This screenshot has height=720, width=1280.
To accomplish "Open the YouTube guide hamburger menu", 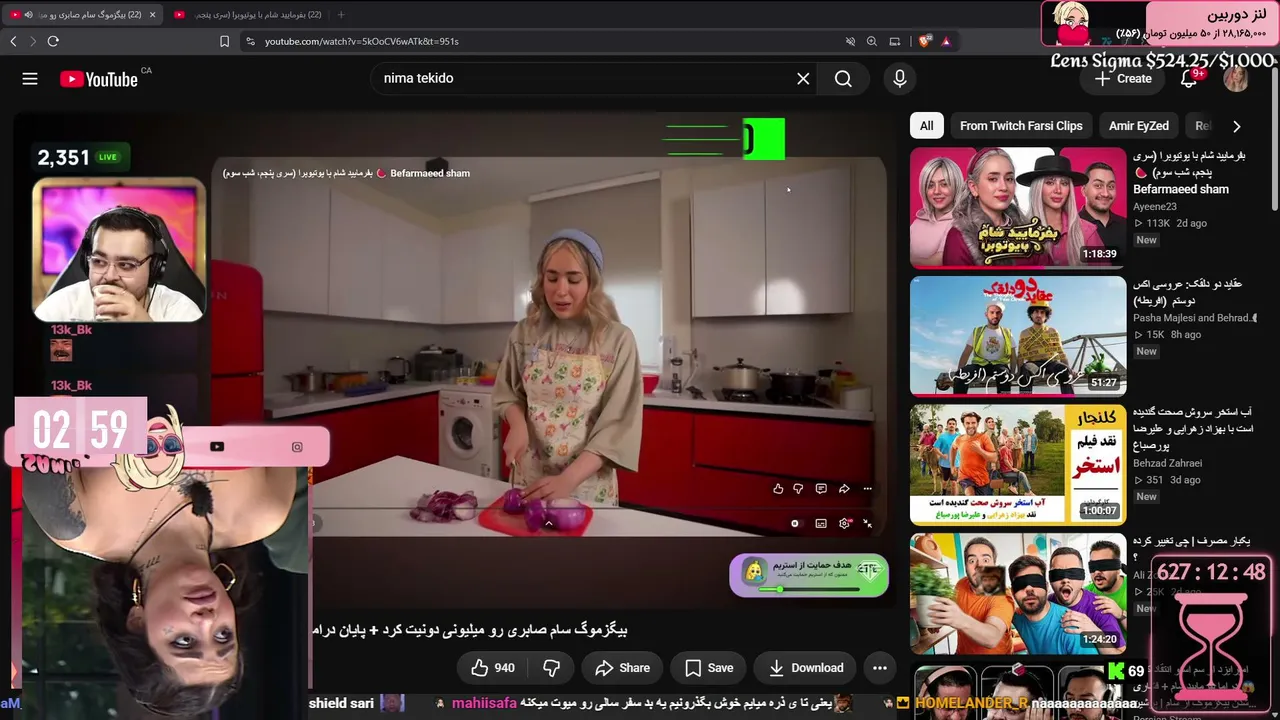I will coord(30,79).
